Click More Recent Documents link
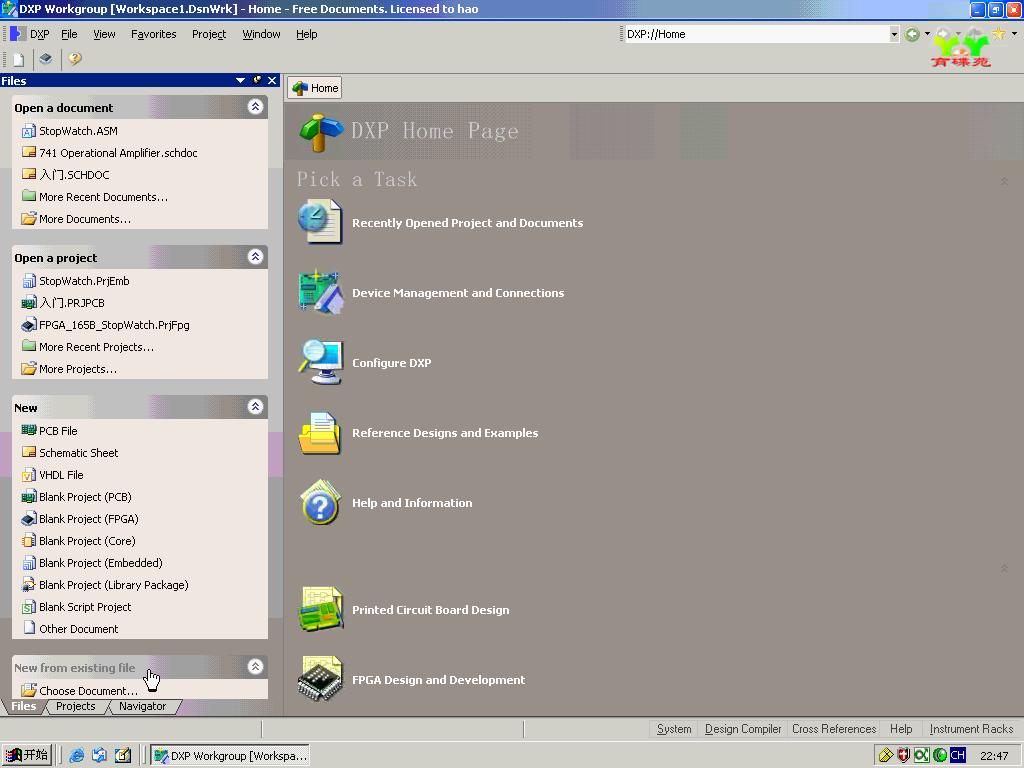 (x=103, y=197)
